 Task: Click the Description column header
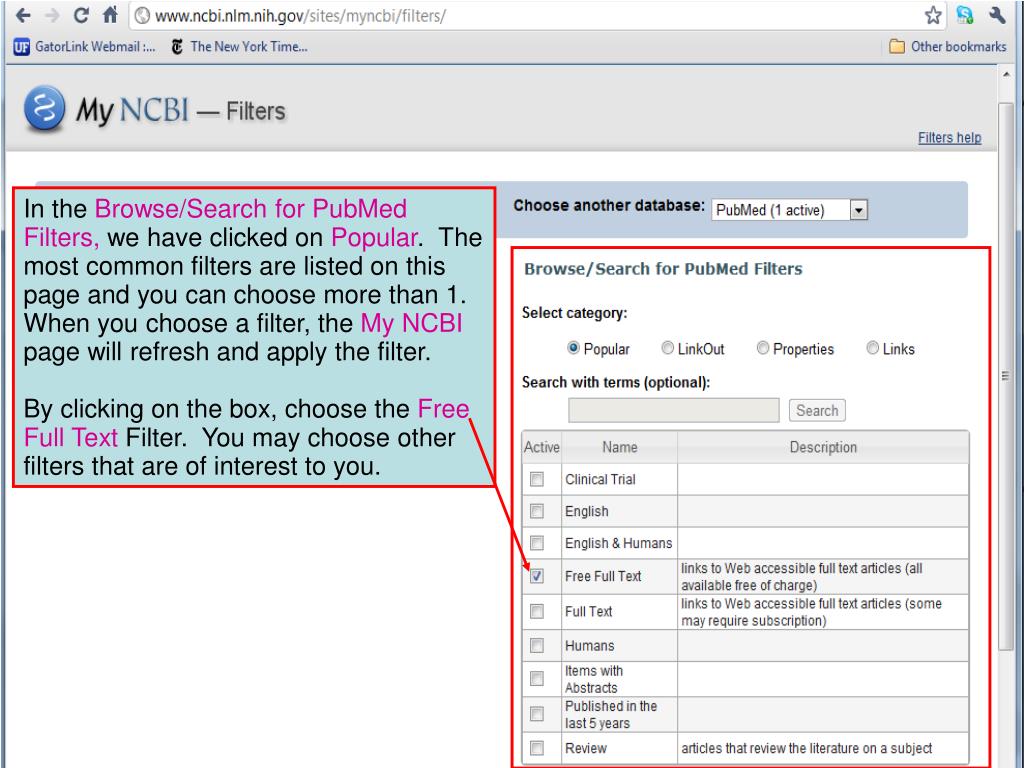[823, 447]
